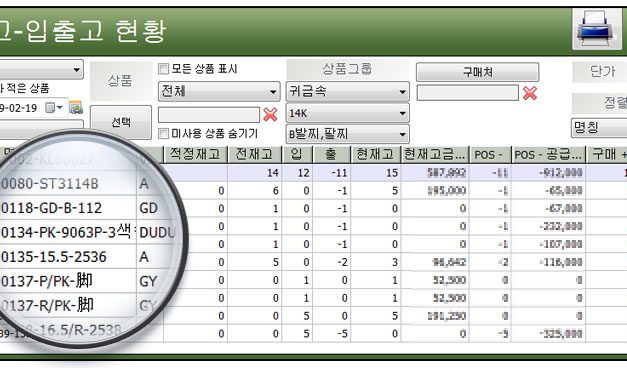Screen dimensions: 627x368
Task: Clear the product search field with red X
Action: 271,115
